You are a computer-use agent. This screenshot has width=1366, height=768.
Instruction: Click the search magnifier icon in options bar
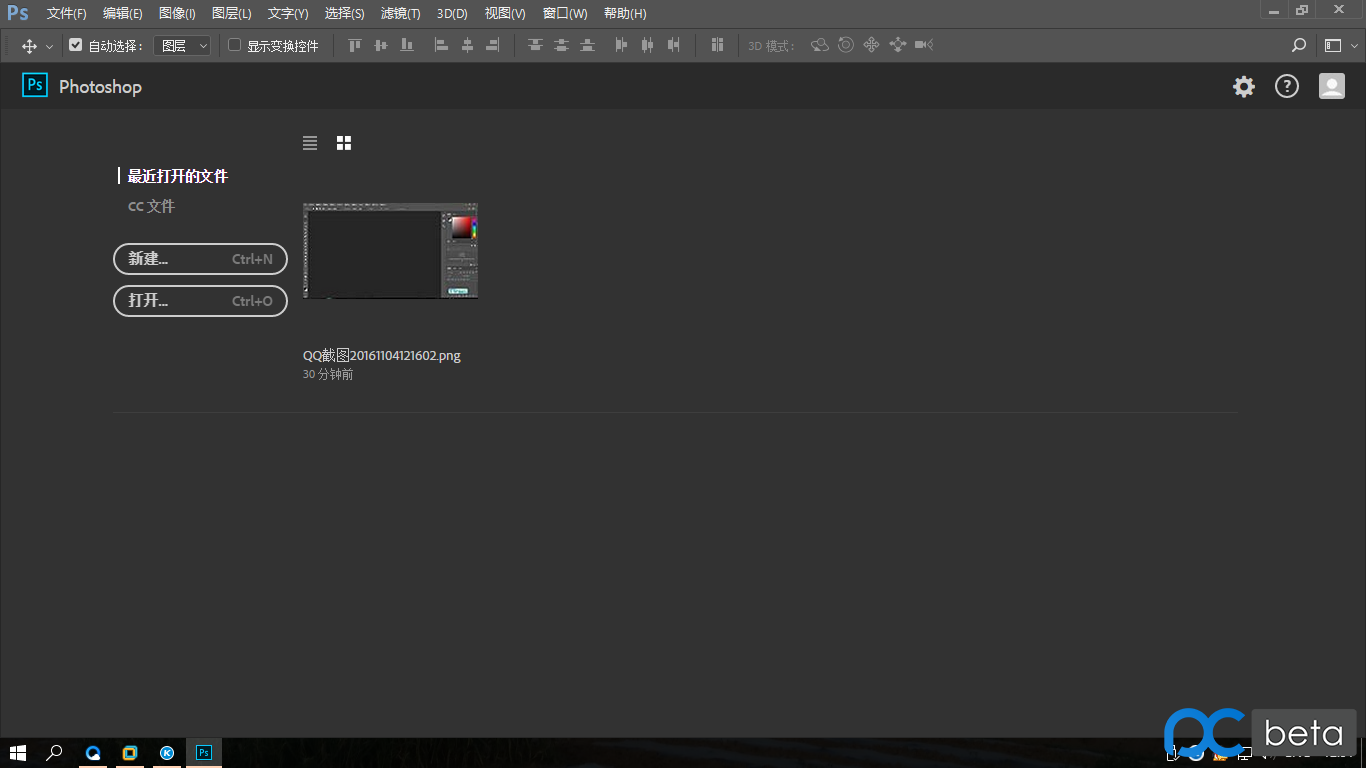tap(1299, 45)
